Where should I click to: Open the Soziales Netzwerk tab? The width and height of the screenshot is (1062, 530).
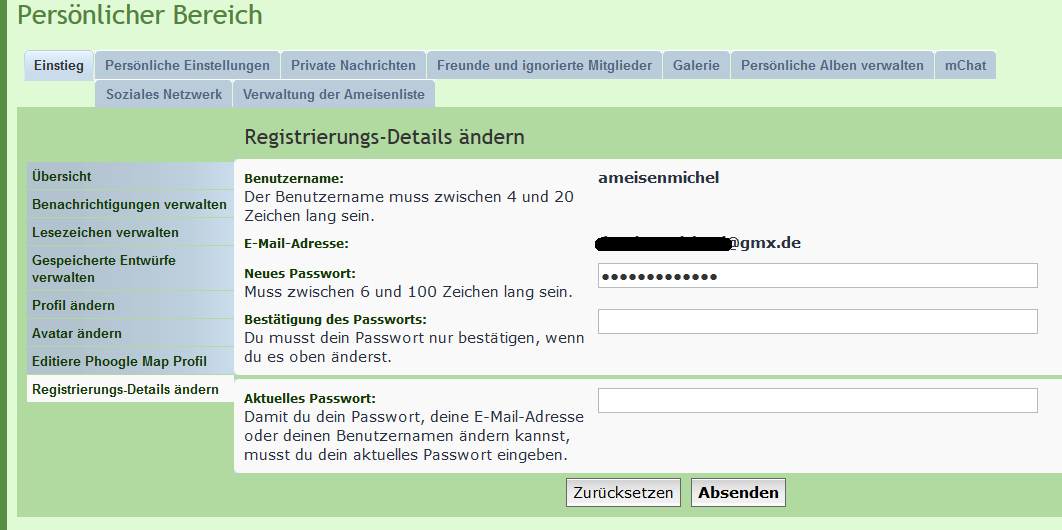(x=164, y=94)
